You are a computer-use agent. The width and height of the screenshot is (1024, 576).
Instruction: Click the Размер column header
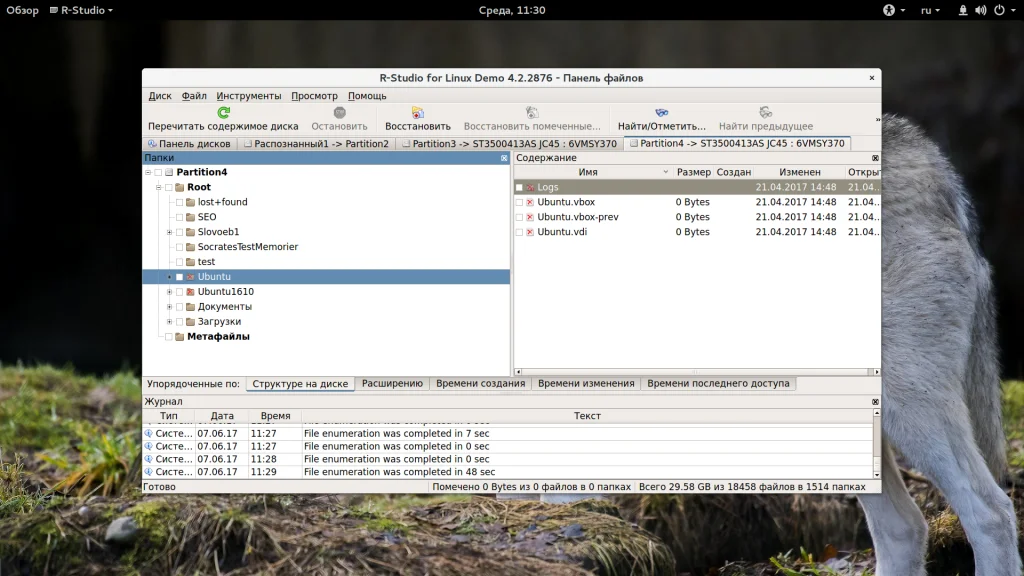693,172
